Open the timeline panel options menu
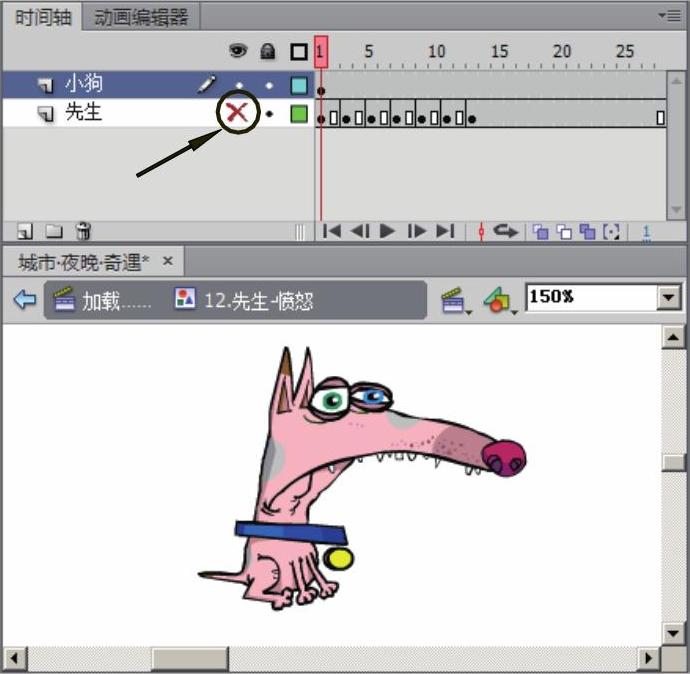The width and height of the screenshot is (690, 674). pyautogui.click(x=670, y=16)
